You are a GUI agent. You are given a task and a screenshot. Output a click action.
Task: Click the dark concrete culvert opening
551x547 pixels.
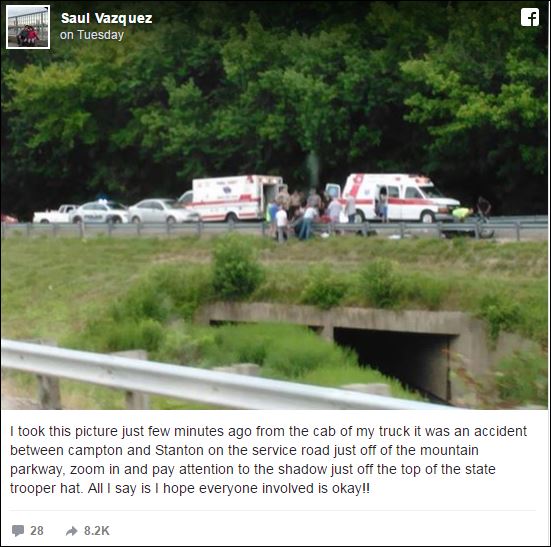pos(391,363)
